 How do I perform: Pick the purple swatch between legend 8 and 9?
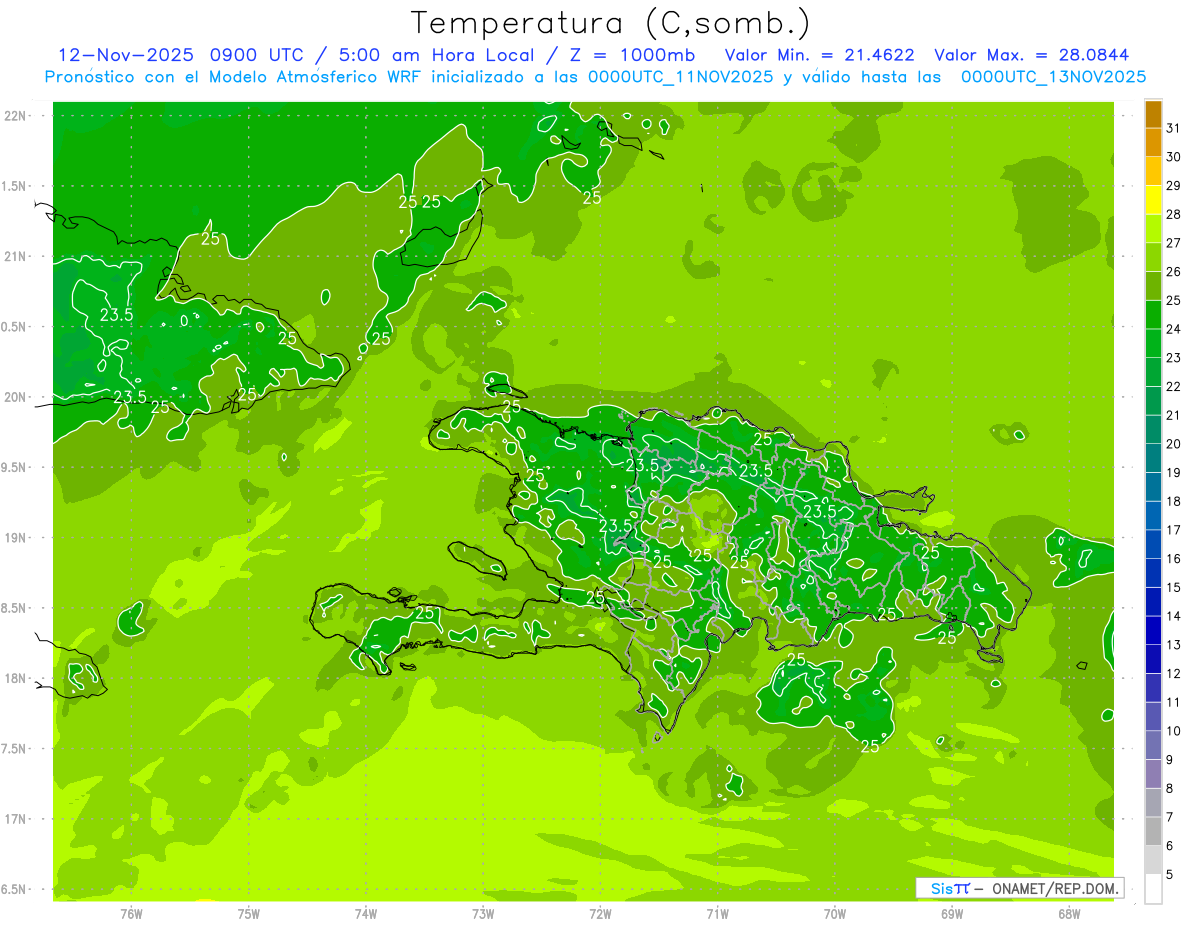click(x=1153, y=774)
